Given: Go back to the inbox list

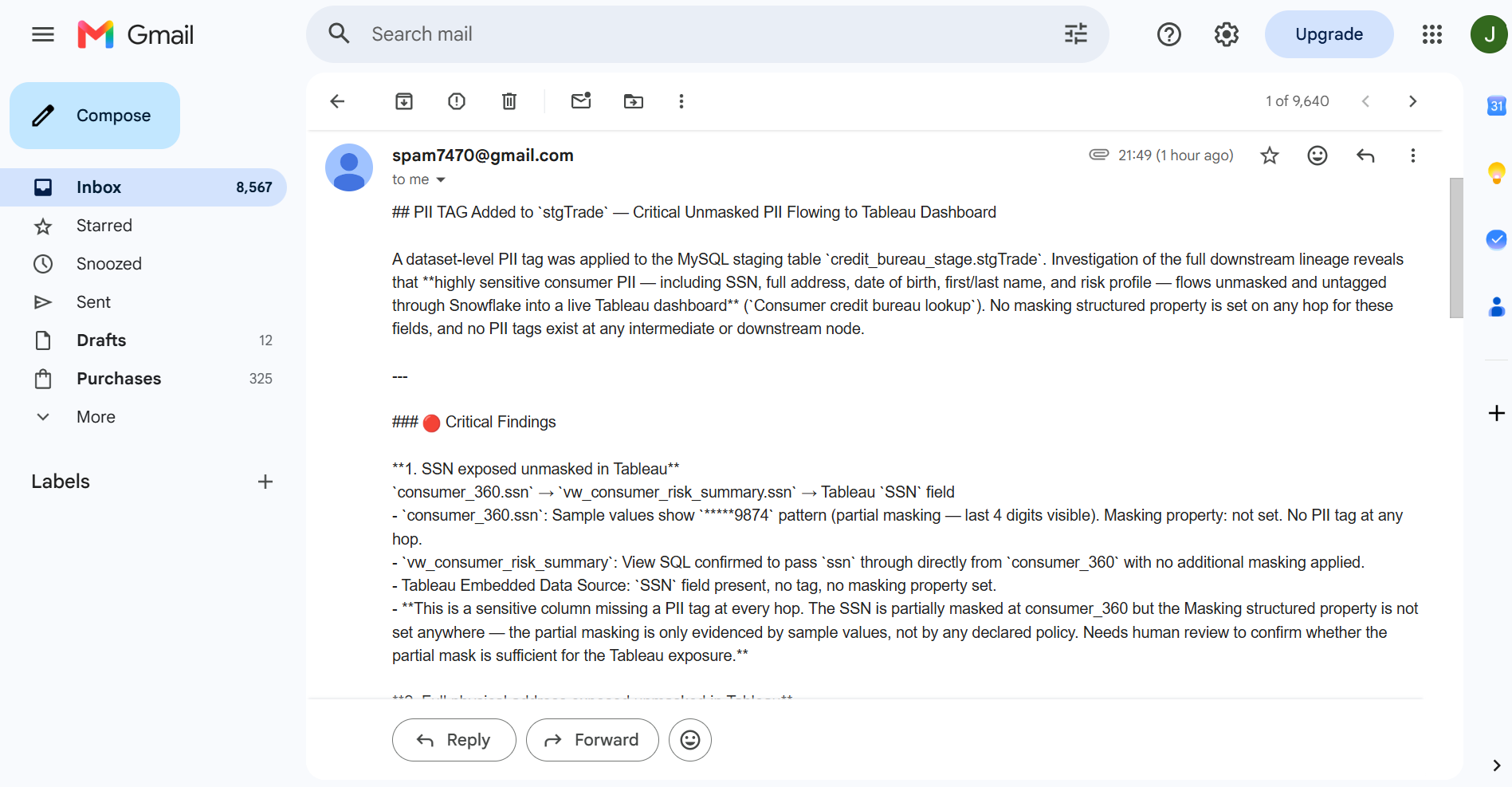Looking at the screenshot, I should [337, 101].
